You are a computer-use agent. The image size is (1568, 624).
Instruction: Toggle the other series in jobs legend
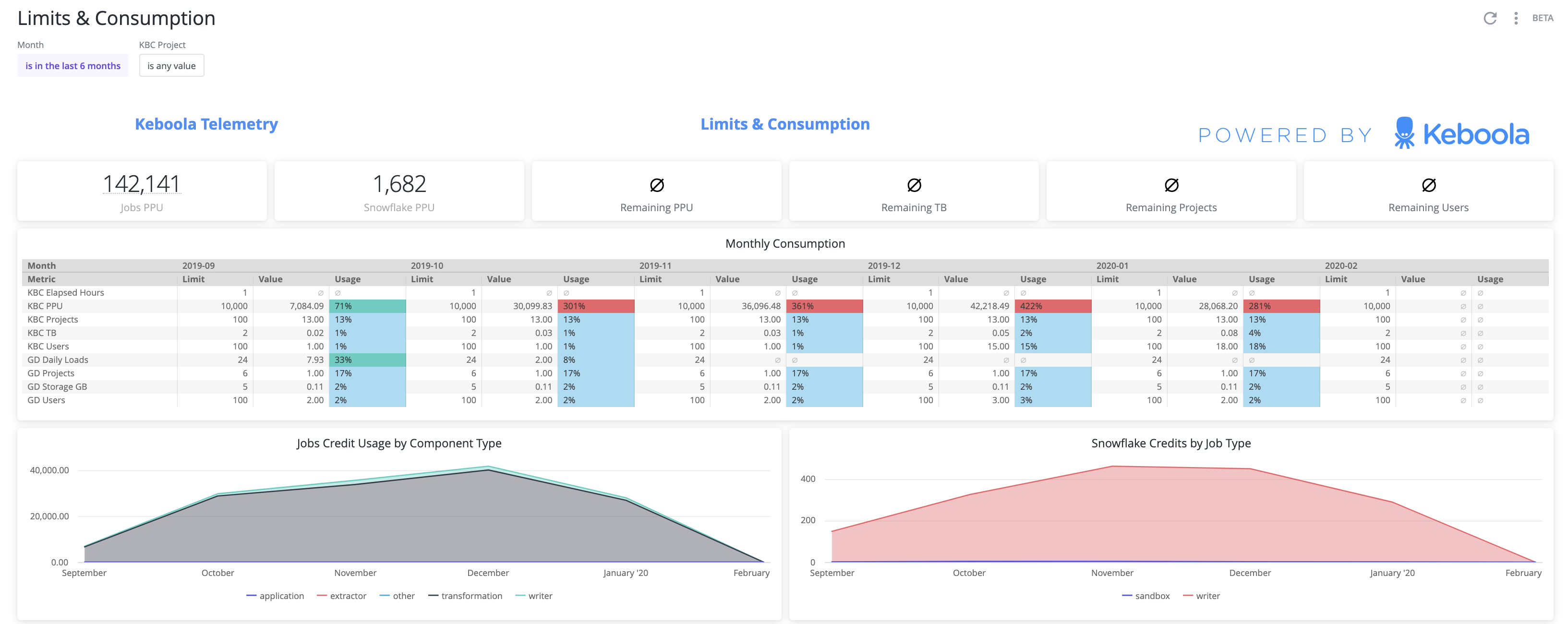(397, 595)
